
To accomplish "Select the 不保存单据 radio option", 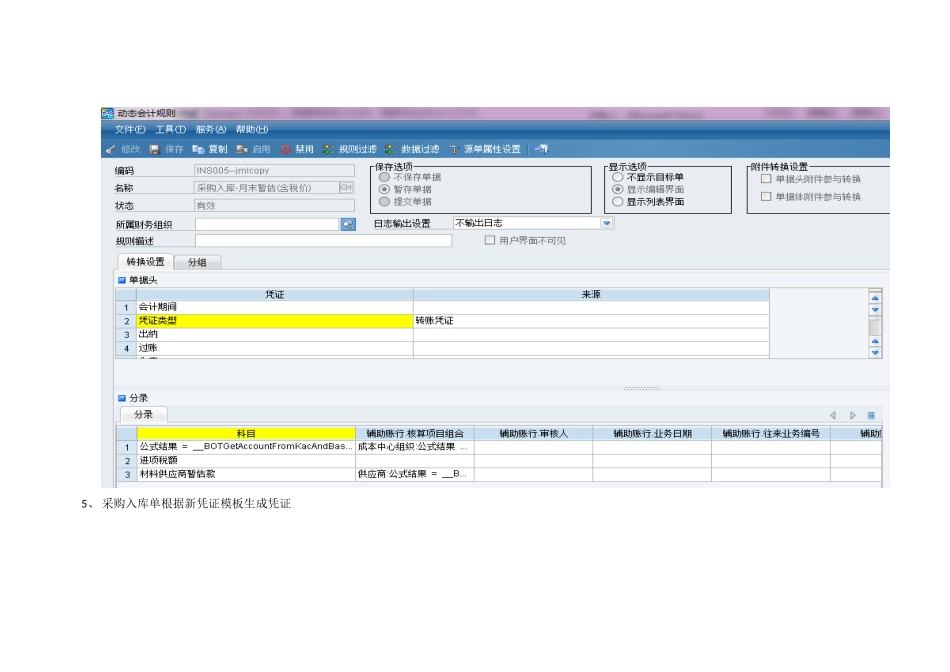I will (x=384, y=177).
